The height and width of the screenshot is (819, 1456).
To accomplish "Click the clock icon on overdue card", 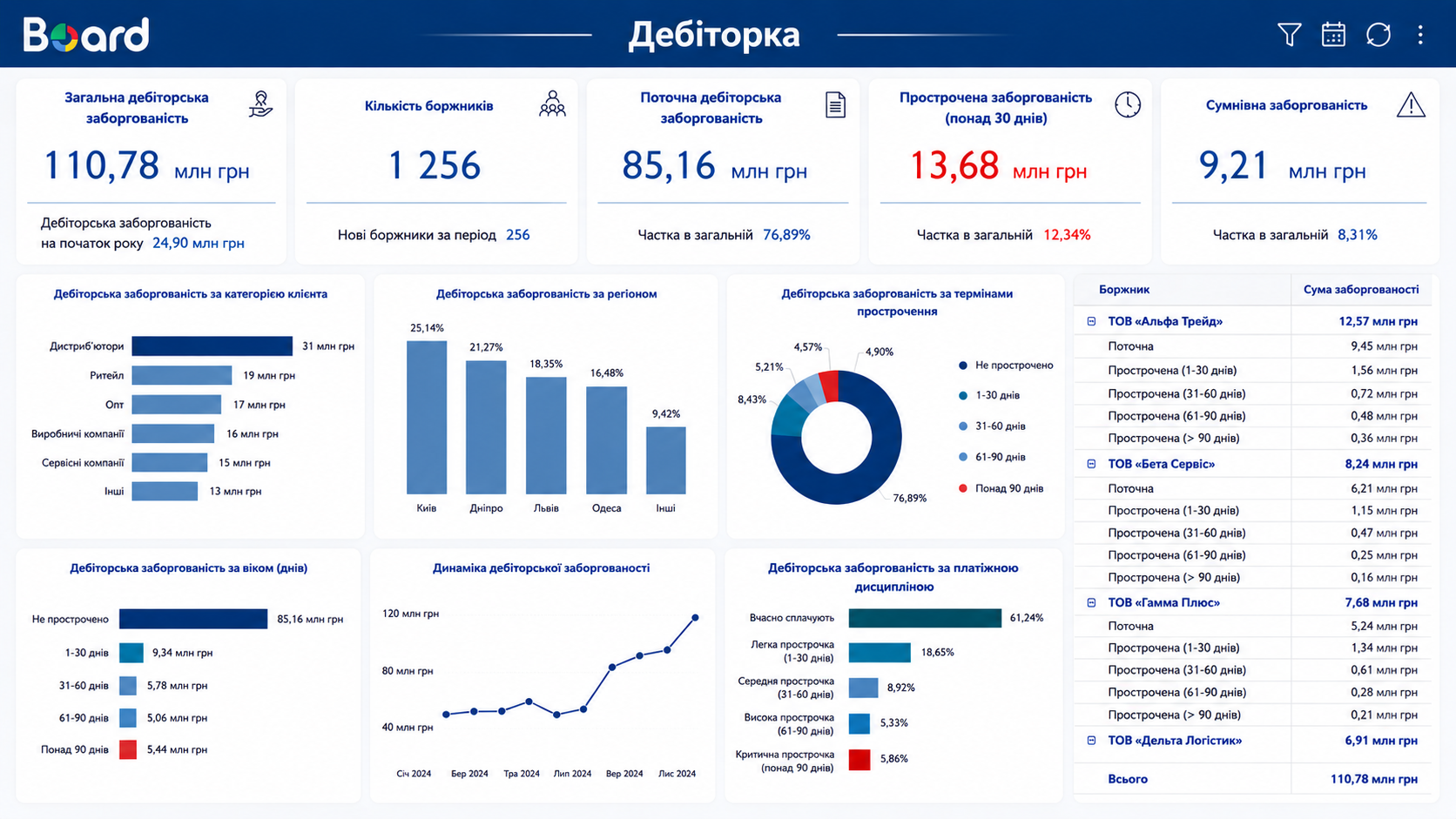I will click(x=1128, y=104).
